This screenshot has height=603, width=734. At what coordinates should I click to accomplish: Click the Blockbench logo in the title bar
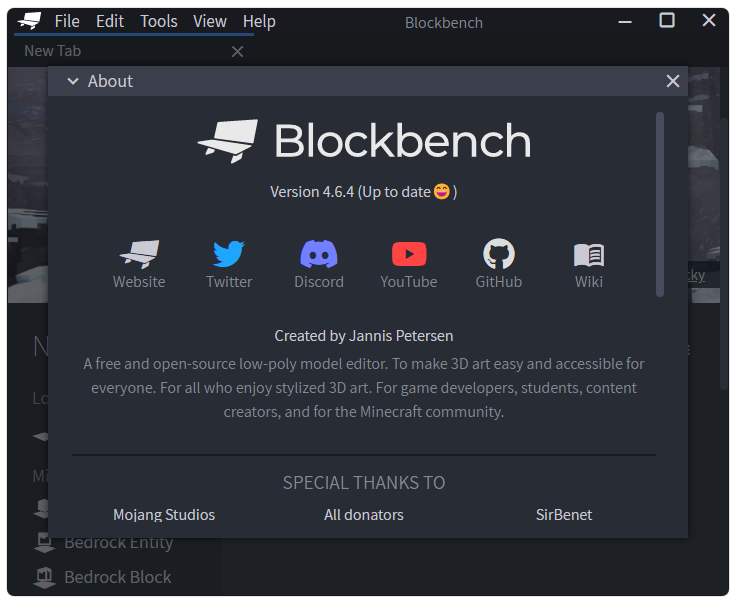[29, 21]
